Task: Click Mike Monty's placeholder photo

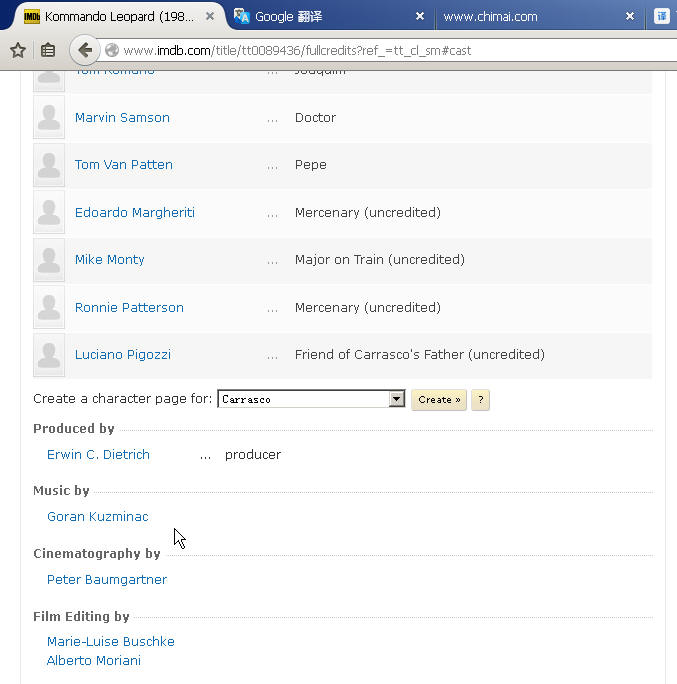Action: pos(49,260)
